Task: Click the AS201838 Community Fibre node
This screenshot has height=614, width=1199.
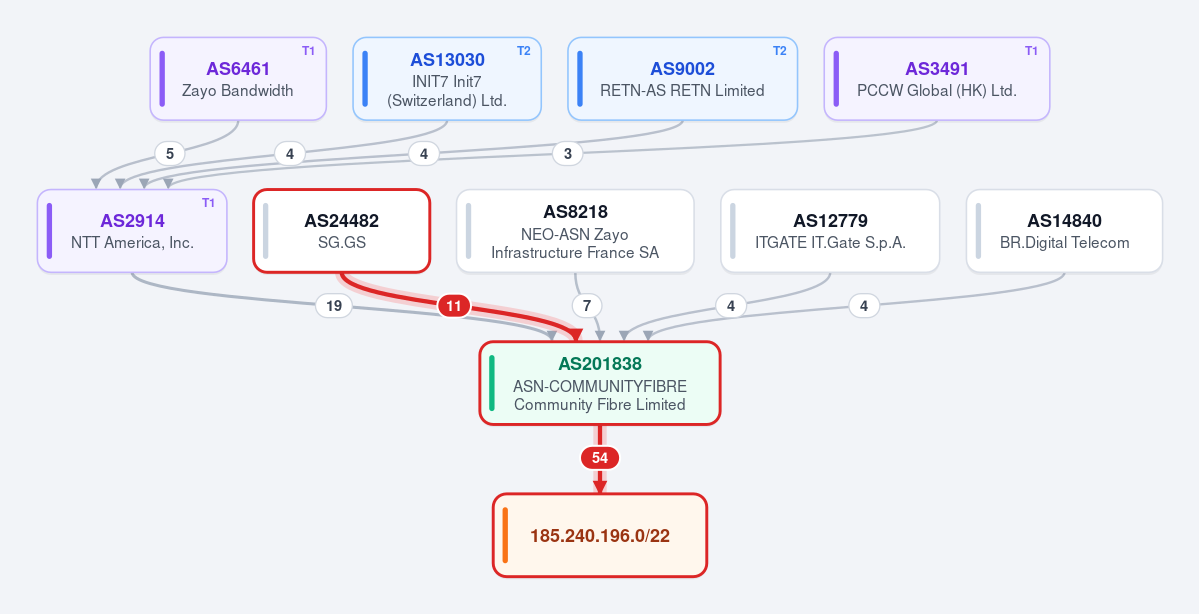Action: coord(600,383)
